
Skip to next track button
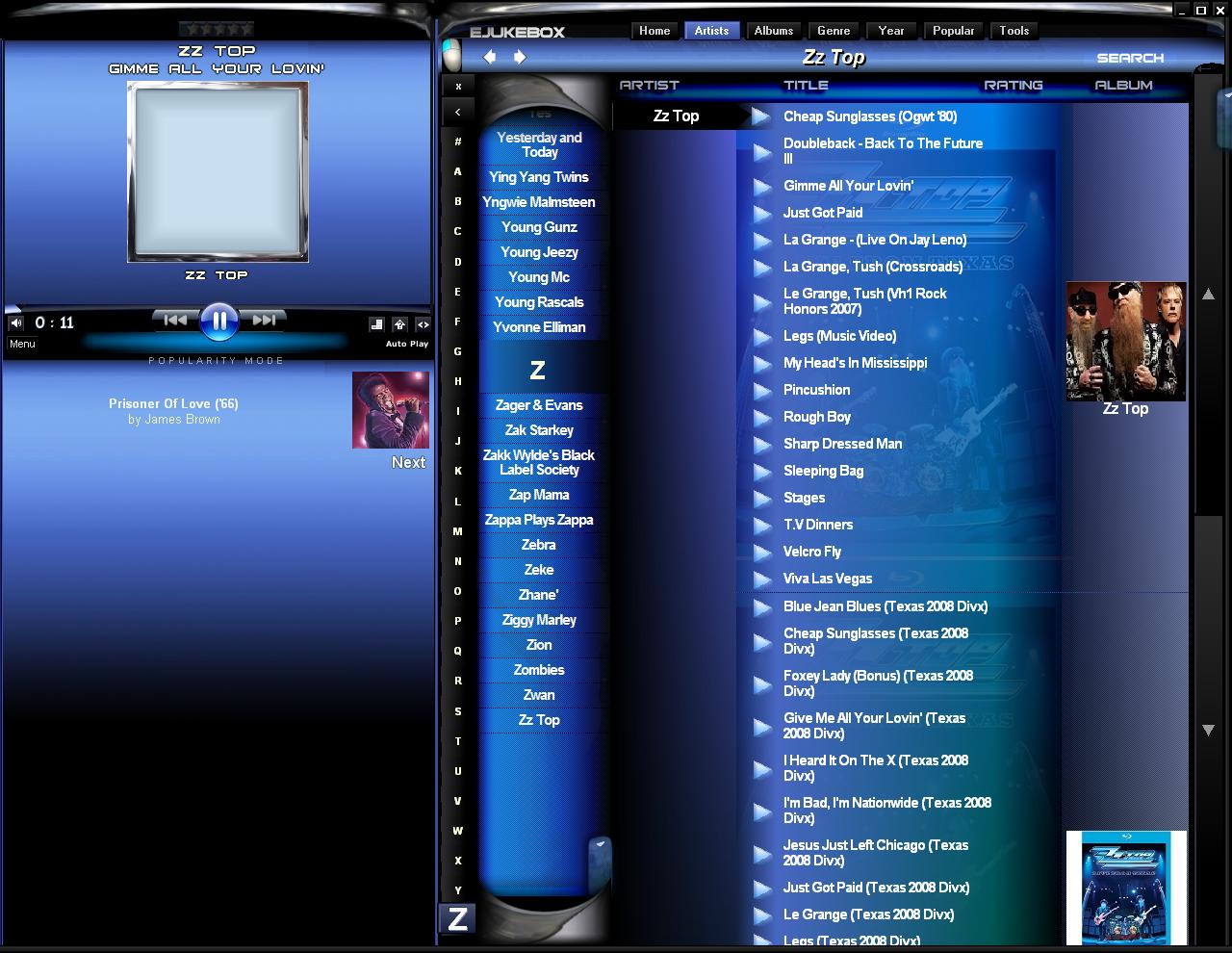(x=264, y=320)
